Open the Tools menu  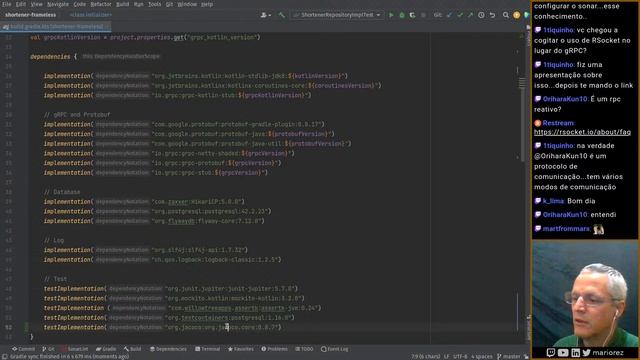click(154, 4)
